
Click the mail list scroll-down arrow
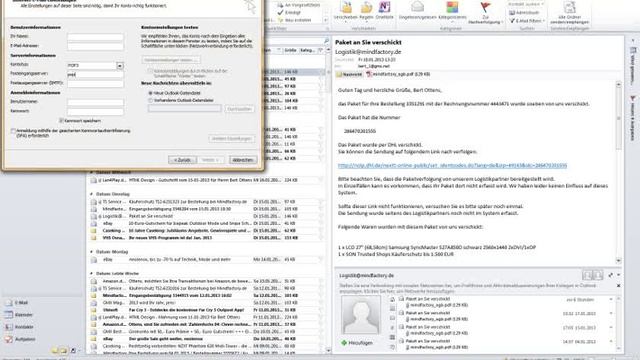pos(329,350)
